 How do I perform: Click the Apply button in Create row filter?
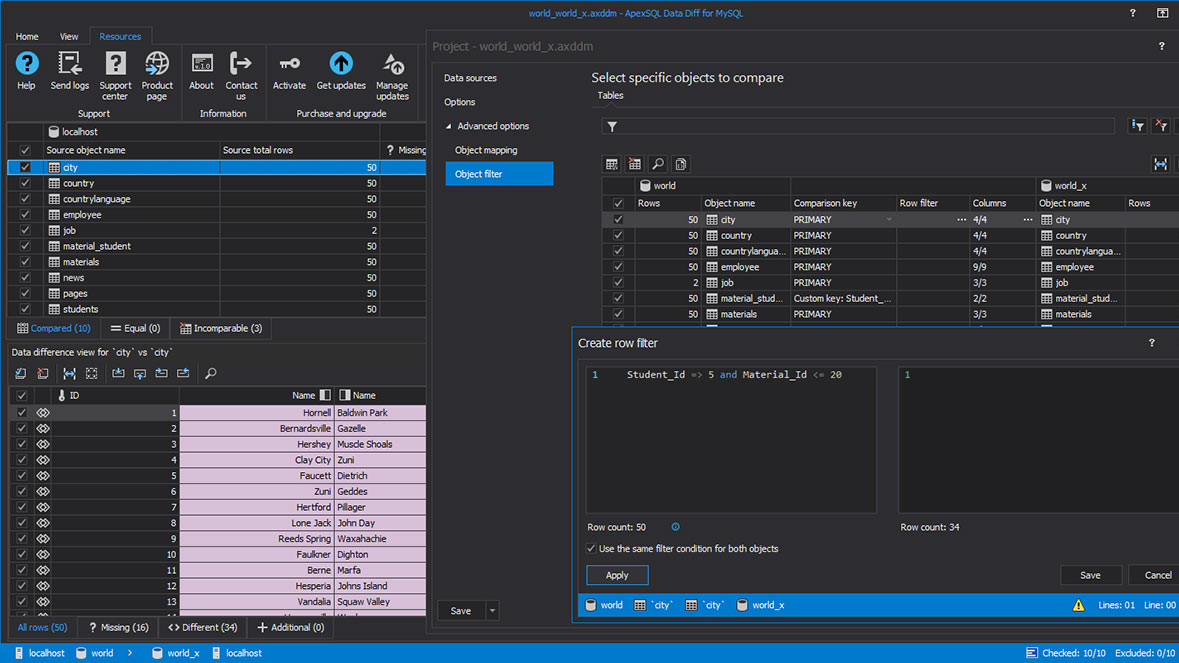[616, 575]
